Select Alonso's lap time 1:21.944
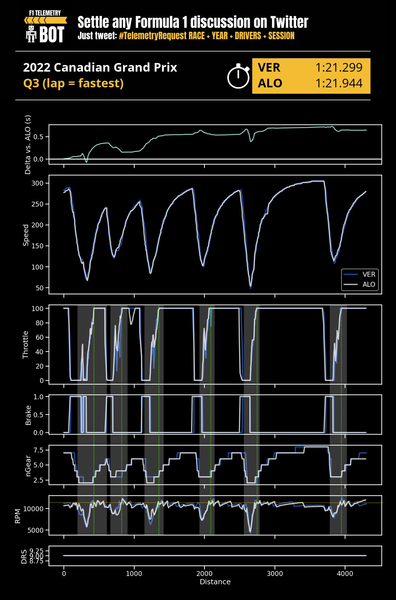 (339, 83)
